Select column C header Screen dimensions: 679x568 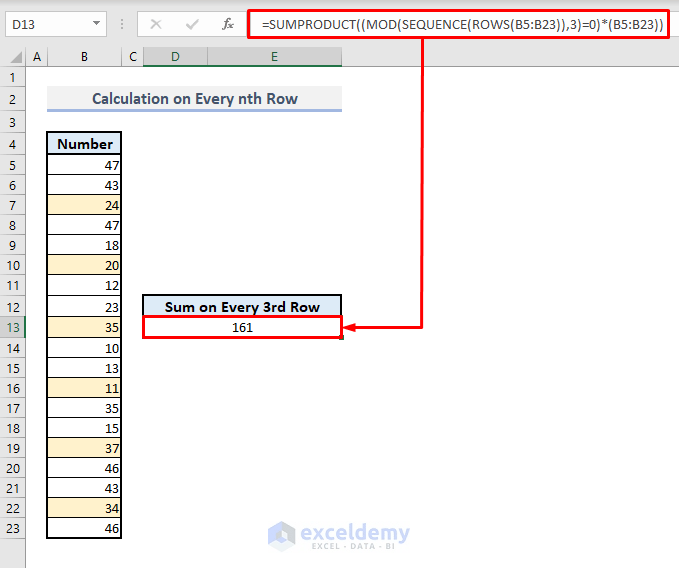133,57
